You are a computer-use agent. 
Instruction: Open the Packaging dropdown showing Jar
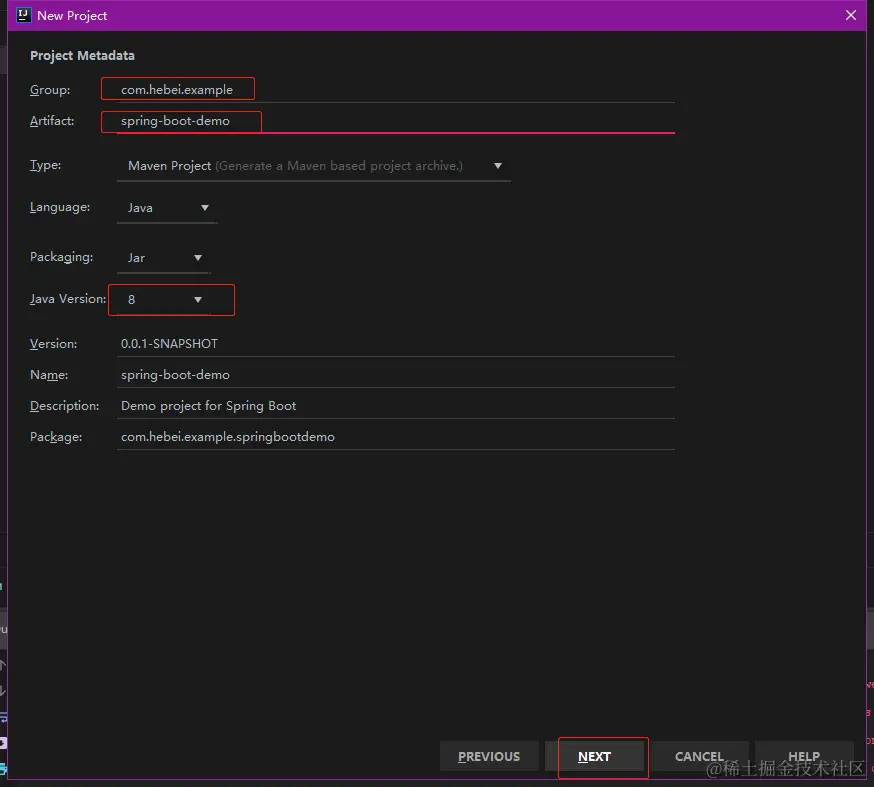pyautogui.click(x=164, y=258)
